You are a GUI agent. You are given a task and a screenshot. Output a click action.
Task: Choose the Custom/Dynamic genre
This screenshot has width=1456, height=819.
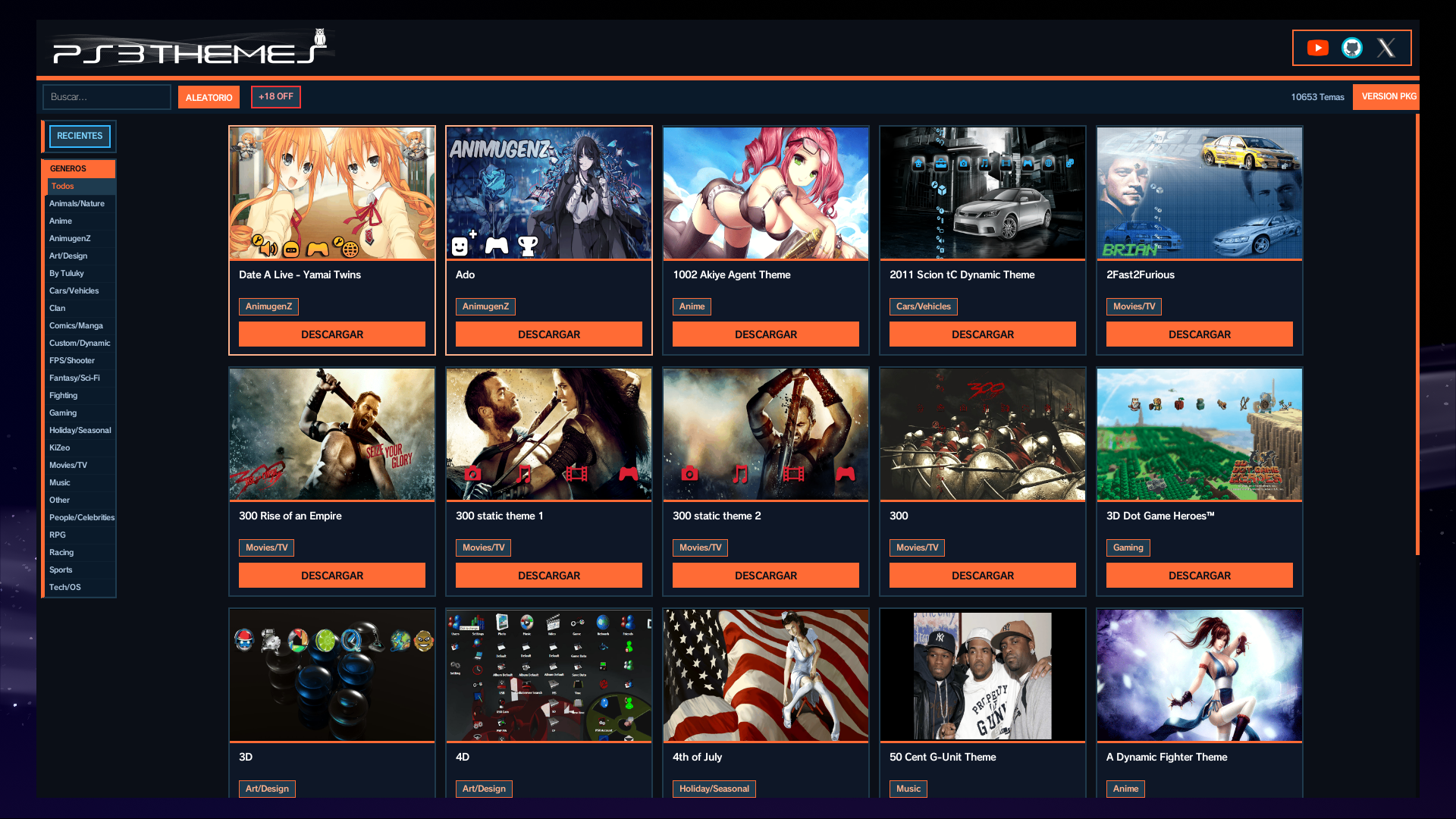coord(80,344)
